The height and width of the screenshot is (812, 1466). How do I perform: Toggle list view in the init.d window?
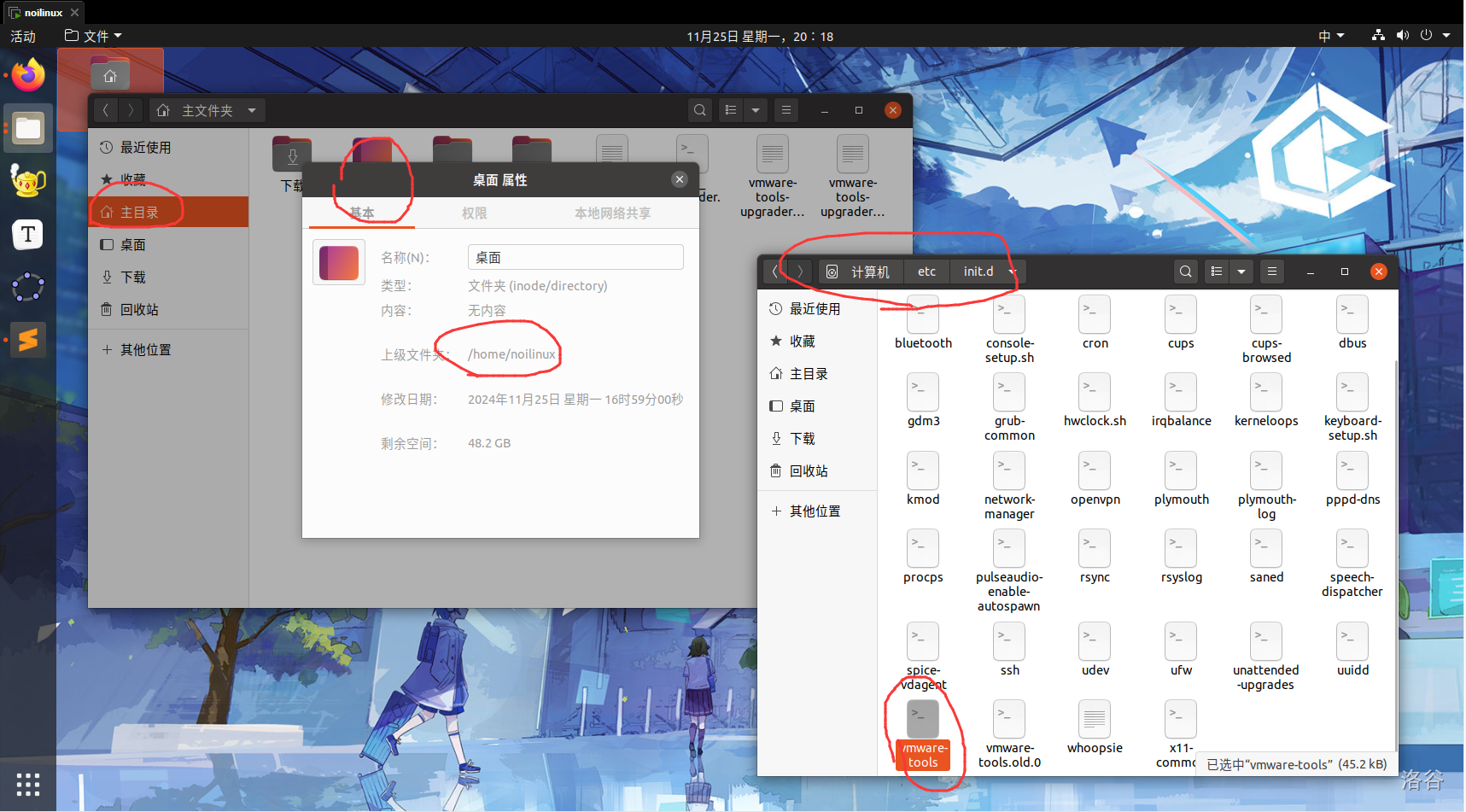tap(1217, 272)
